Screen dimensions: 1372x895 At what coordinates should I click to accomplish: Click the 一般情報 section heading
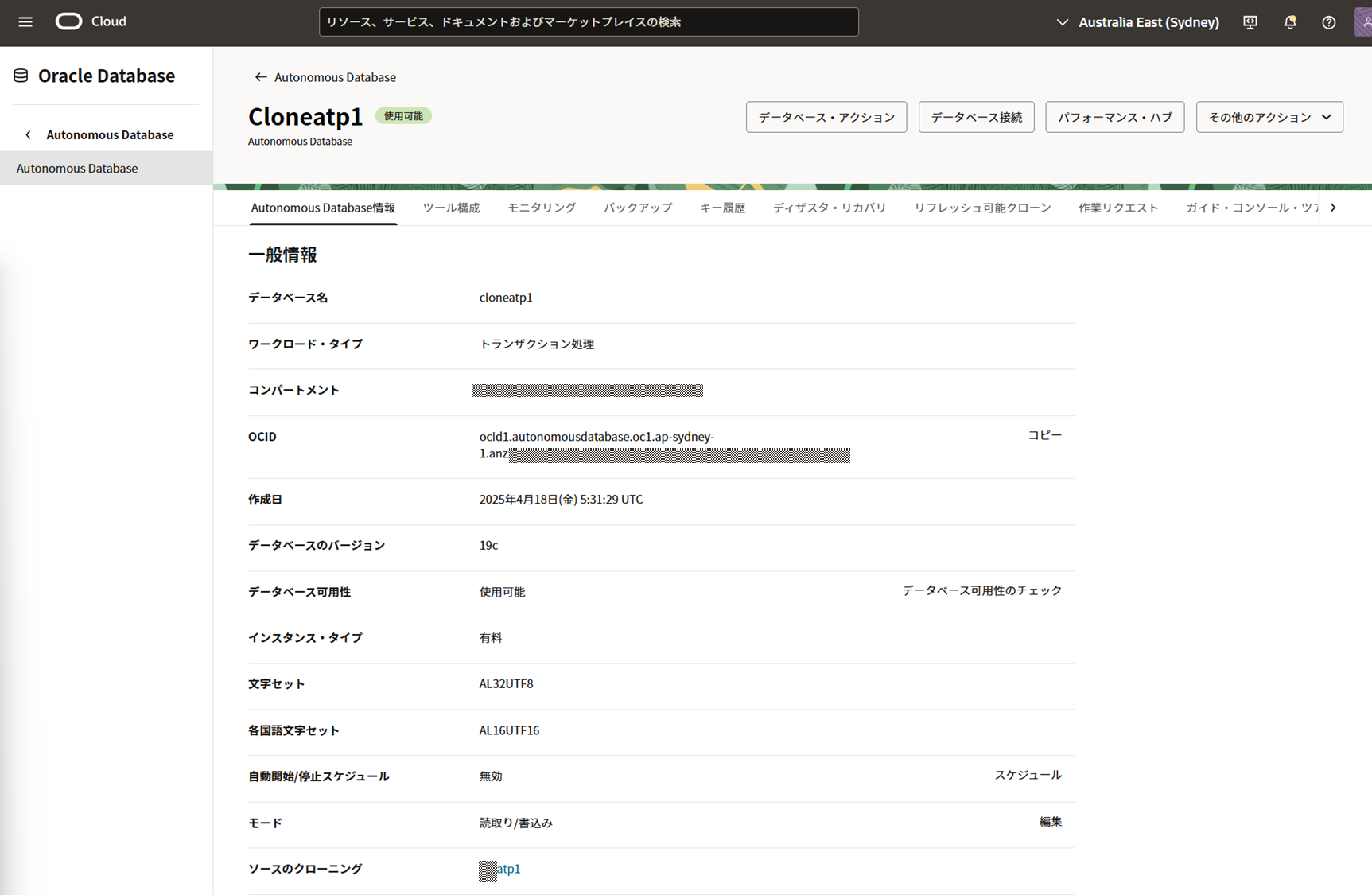pyautogui.click(x=282, y=255)
